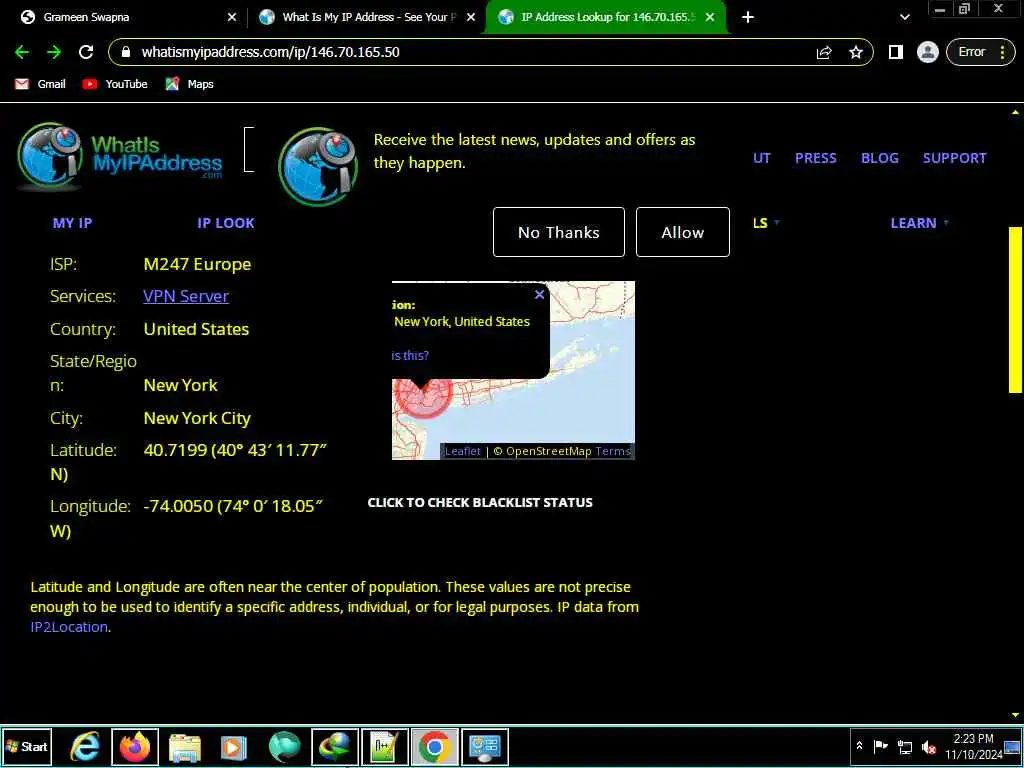1024x768 pixels.
Task: Open the media player taskbar icon
Action: tap(233, 746)
